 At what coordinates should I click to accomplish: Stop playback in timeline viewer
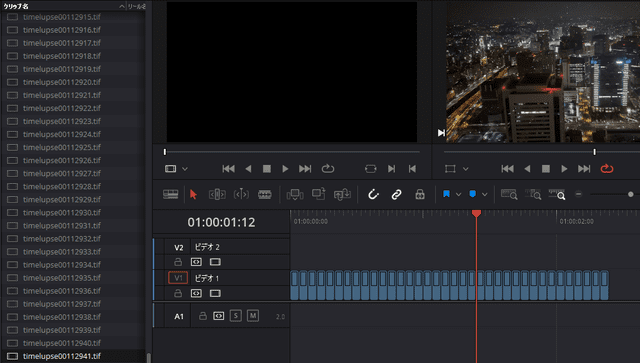click(546, 169)
